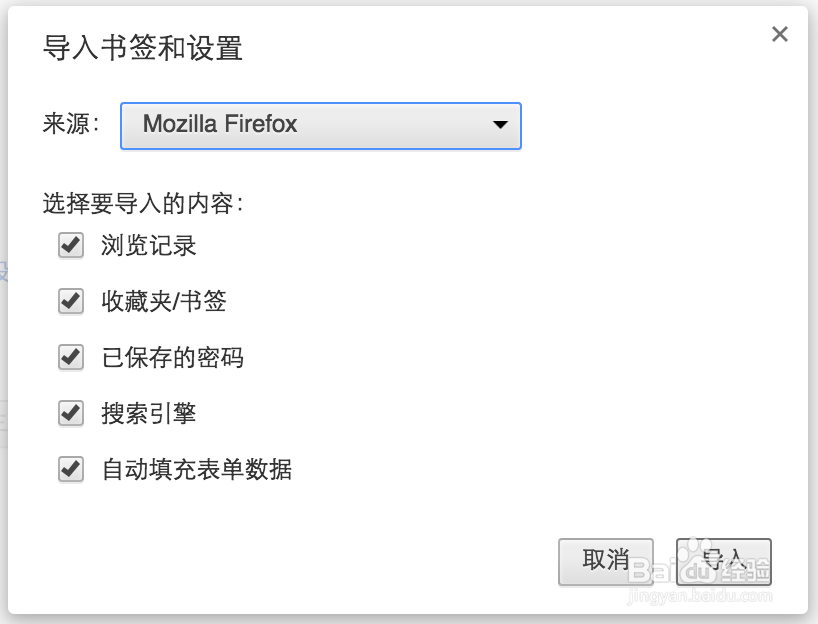
Task: Click the 导入 import button
Action: (723, 561)
